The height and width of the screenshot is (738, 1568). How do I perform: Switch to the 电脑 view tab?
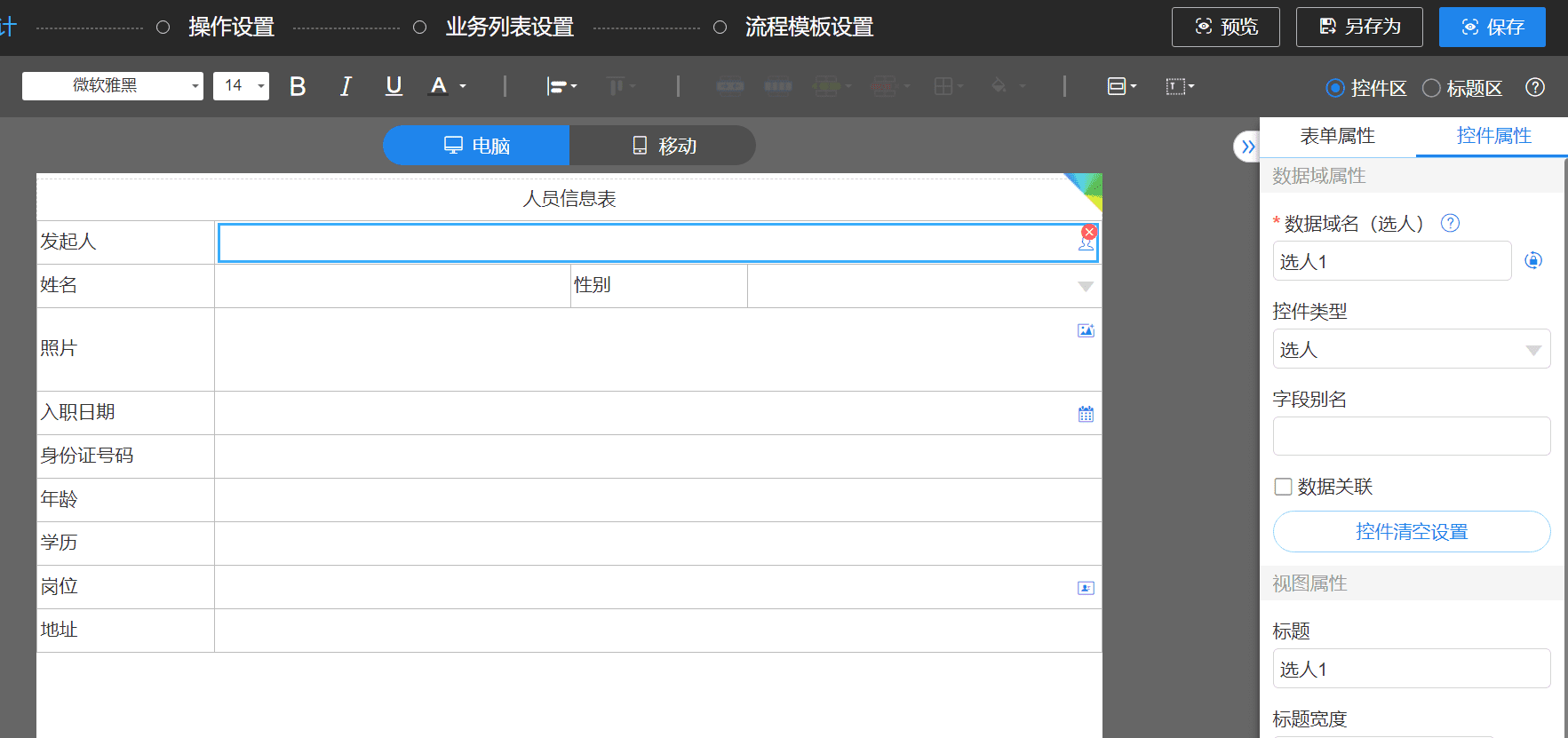pos(476,145)
